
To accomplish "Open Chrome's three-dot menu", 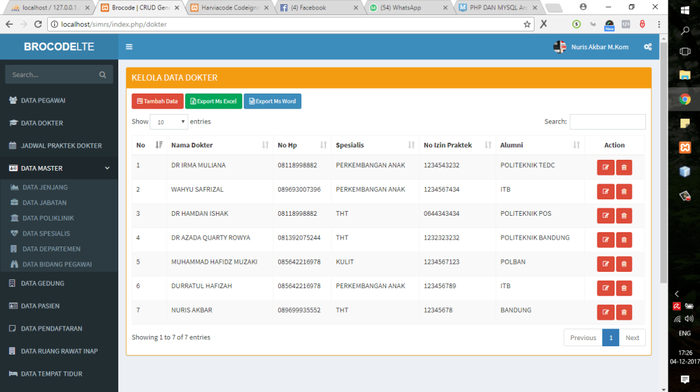I will click(x=659, y=24).
